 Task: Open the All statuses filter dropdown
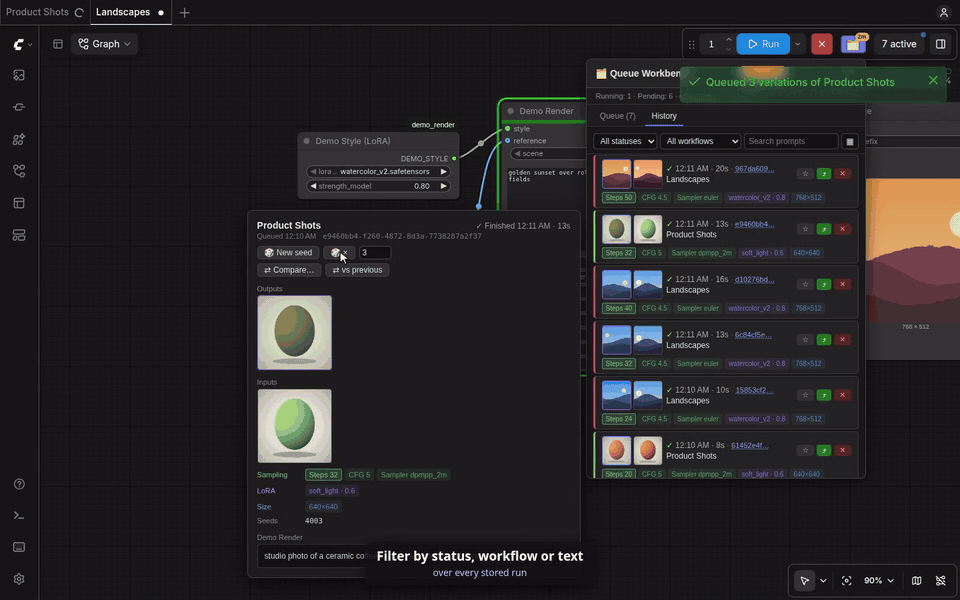[624, 141]
